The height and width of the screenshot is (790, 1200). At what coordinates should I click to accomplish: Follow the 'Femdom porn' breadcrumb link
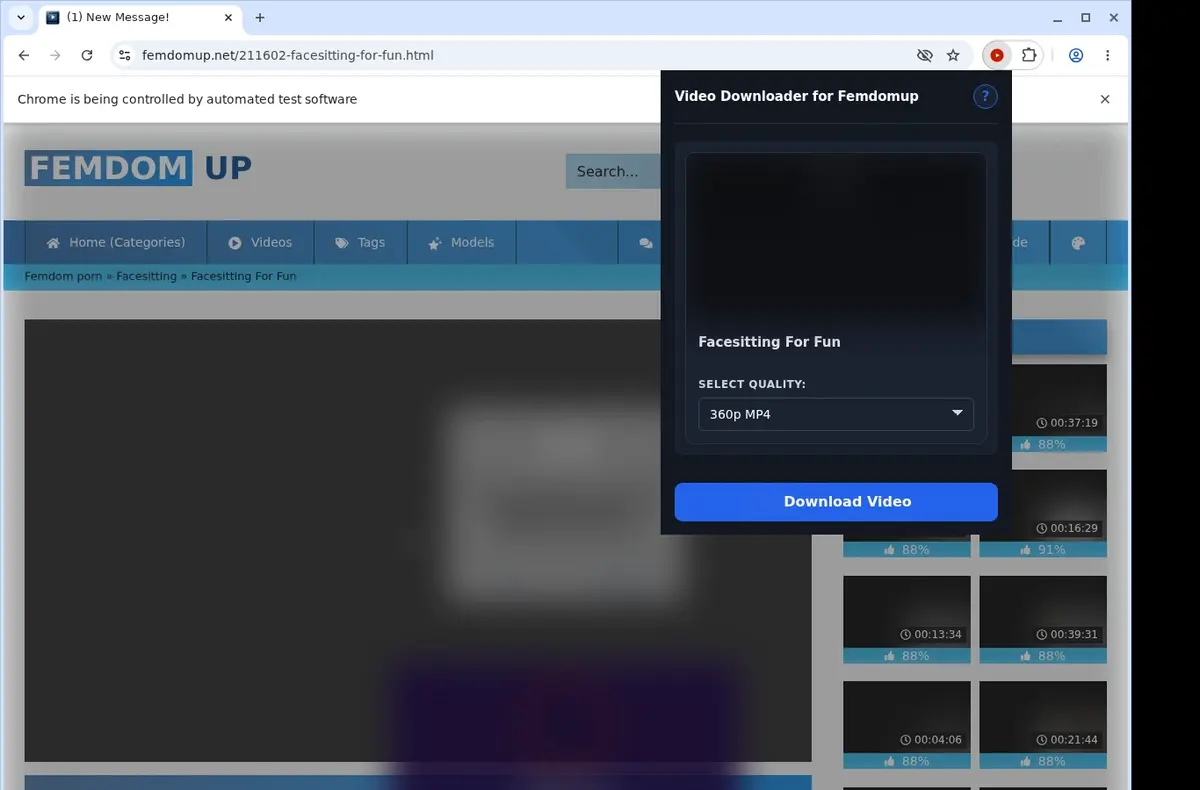pos(63,276)
